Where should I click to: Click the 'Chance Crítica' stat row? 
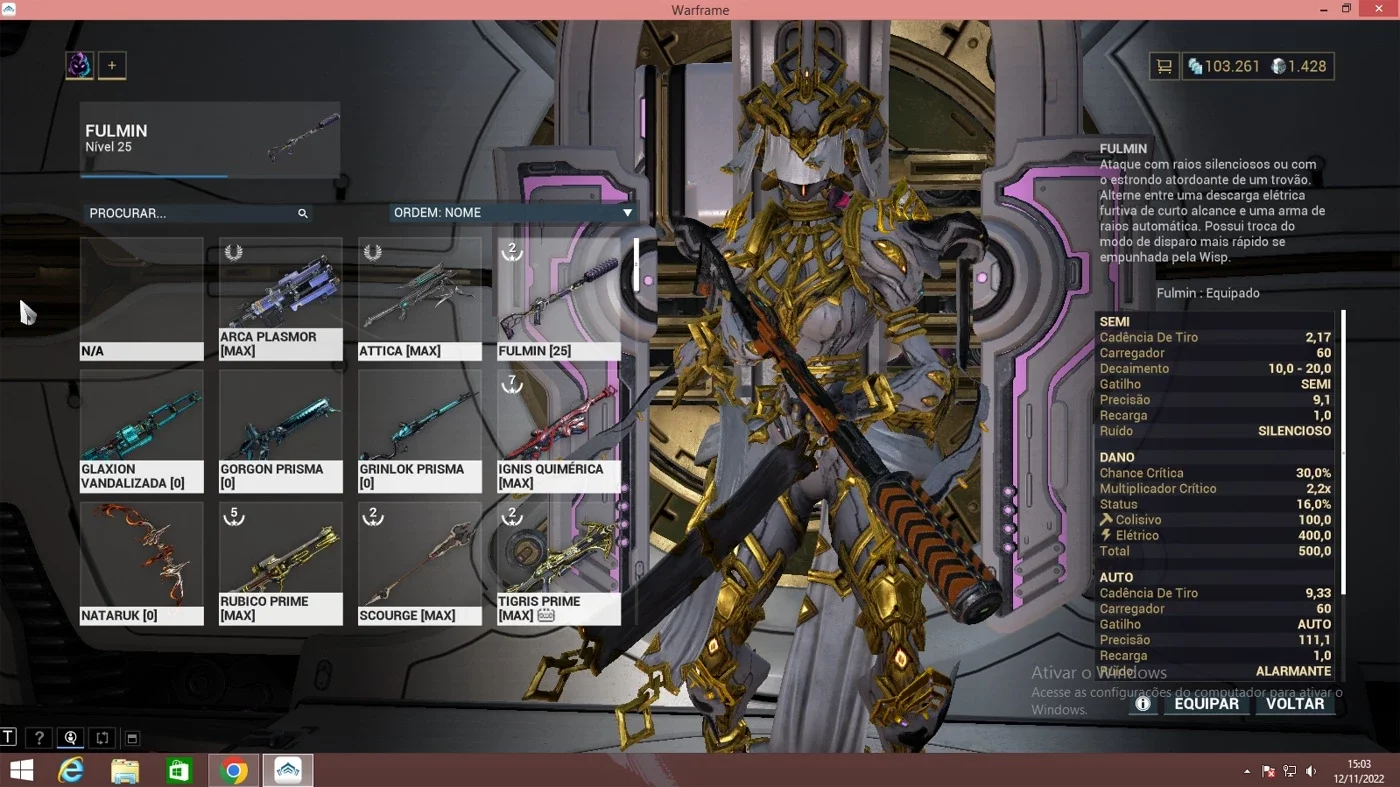pyautogui.click(x=1215, y=473)
